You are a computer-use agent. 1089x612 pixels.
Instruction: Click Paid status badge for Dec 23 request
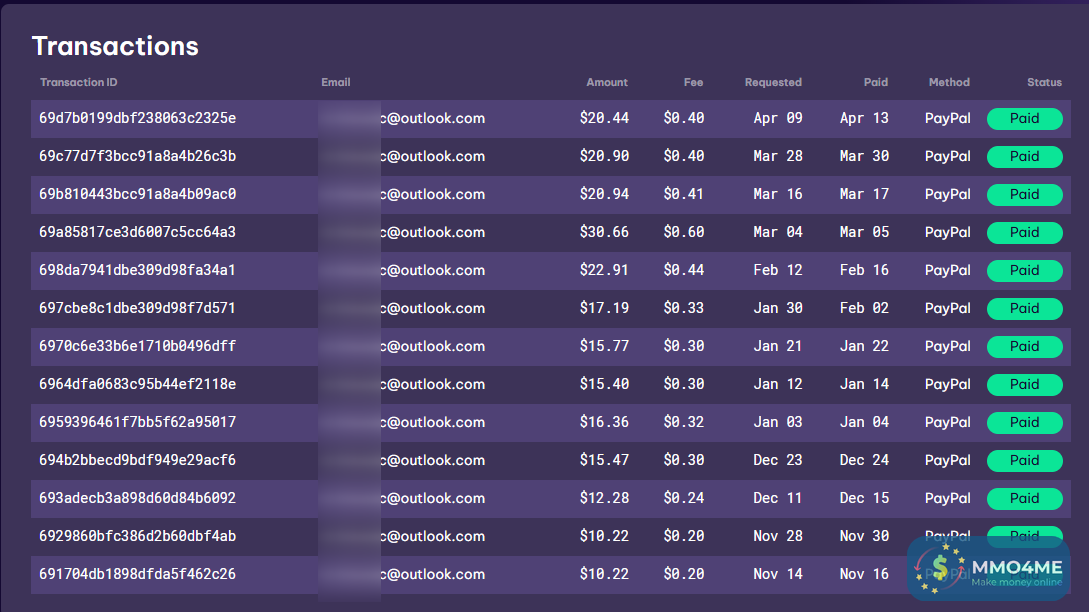pyautogui.click(x=1024, y=460)
